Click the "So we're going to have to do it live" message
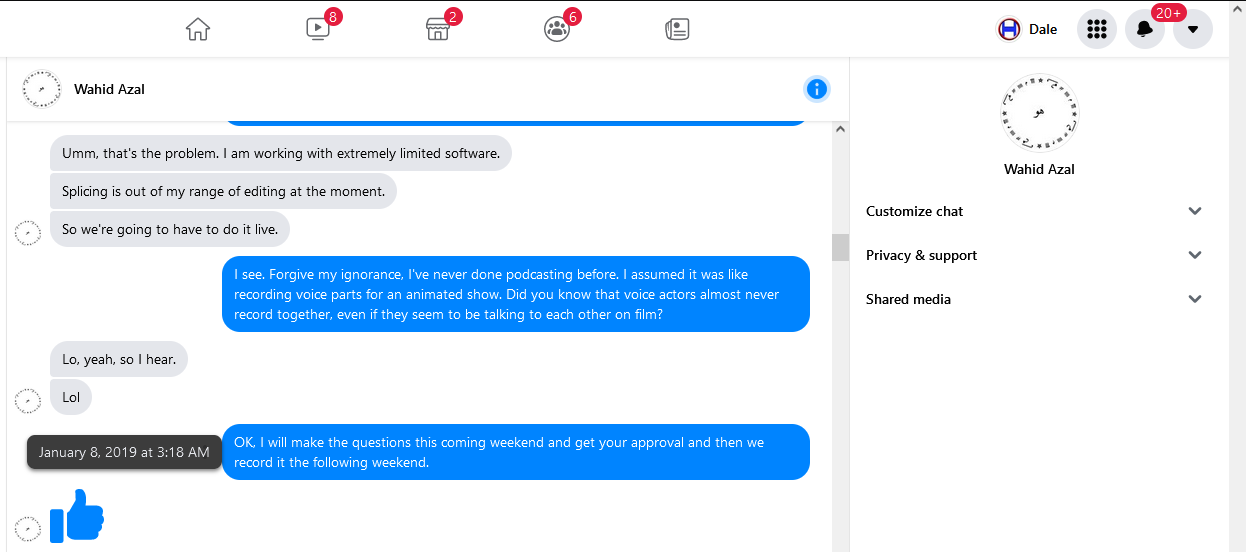The image size is (1246, 552). point(170,229)
